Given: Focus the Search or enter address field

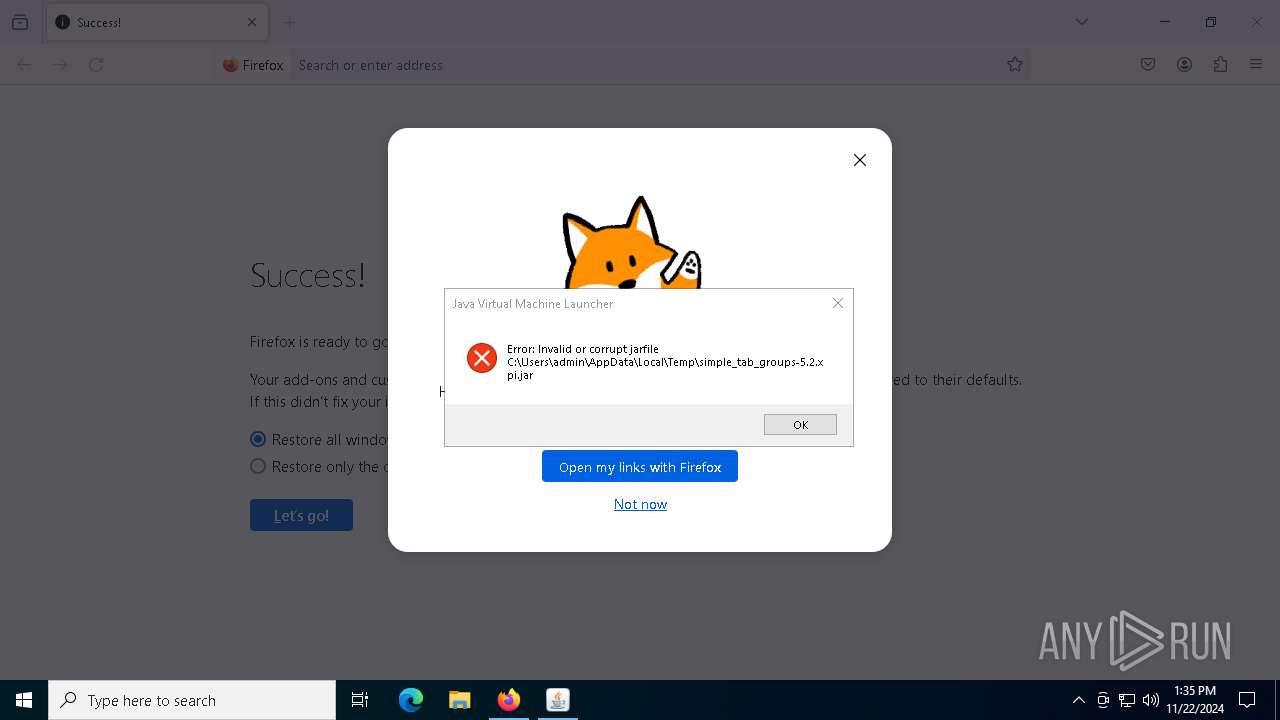Looking at the screenshot, I should pyautogui.click(x=645, y=65).
